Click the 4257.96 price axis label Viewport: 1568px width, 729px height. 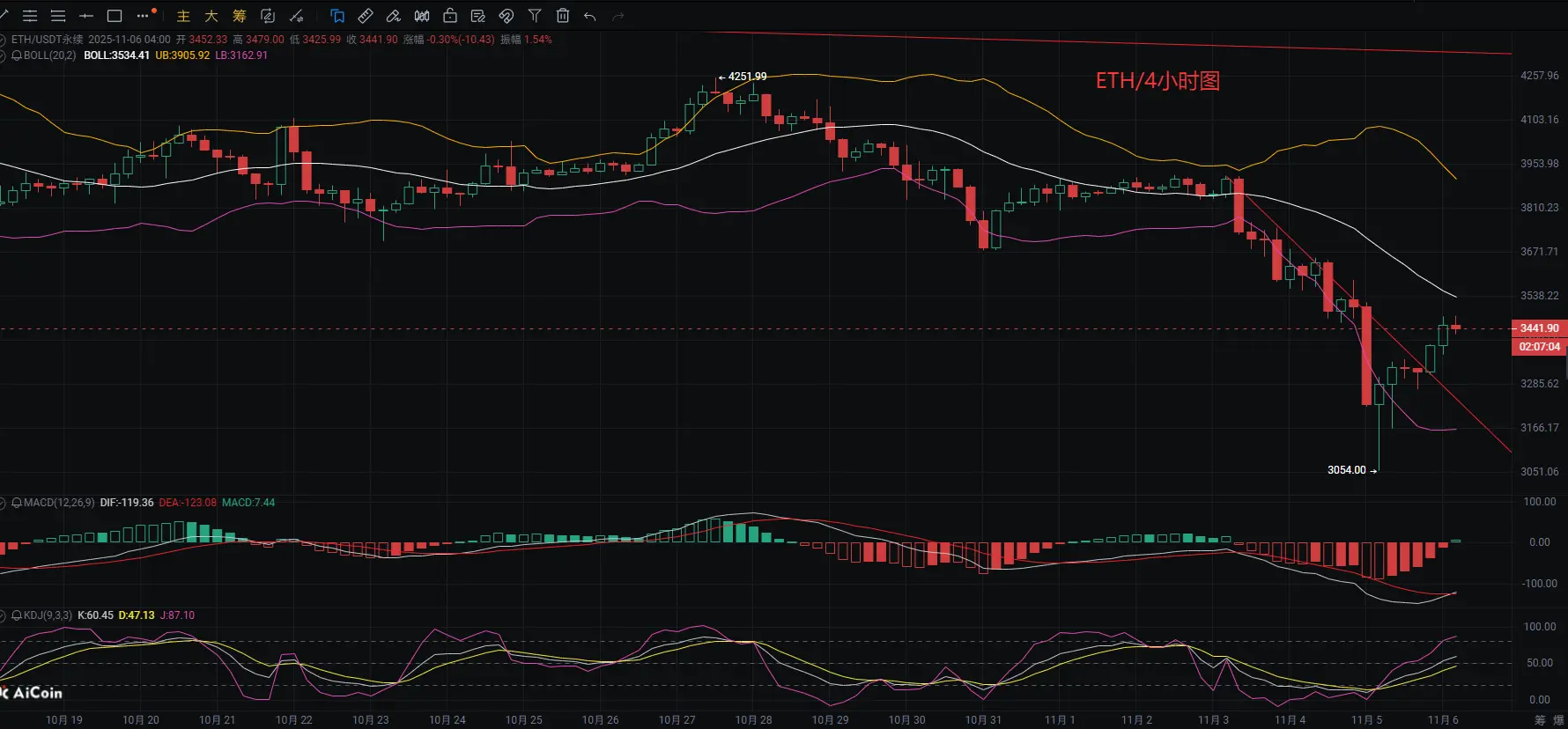tap(1539, 76)
